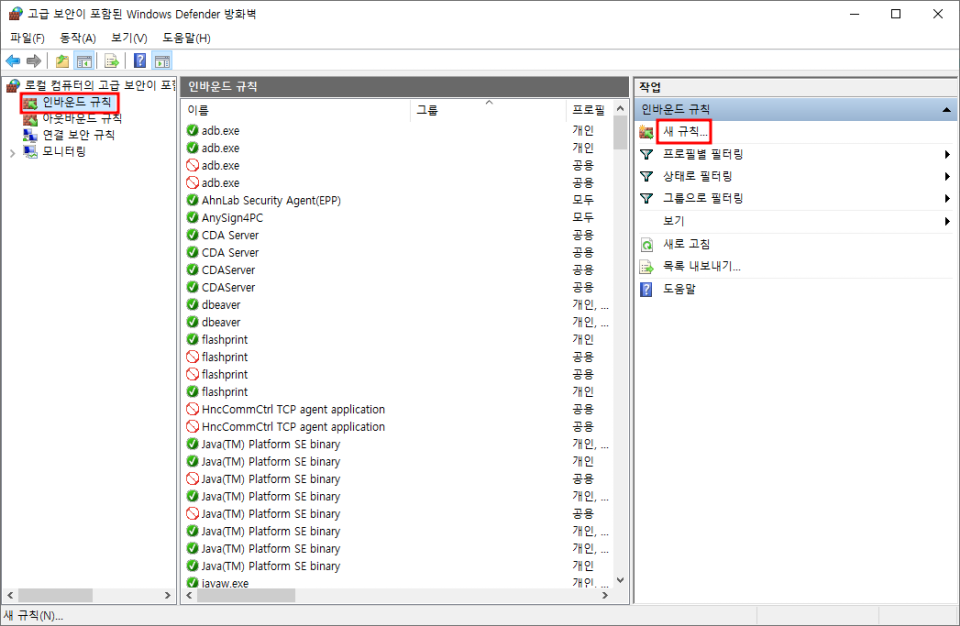Screen dimensions: 960x626
Task: Minimize the Windows Defender firewall window
Action: point(855,13)
